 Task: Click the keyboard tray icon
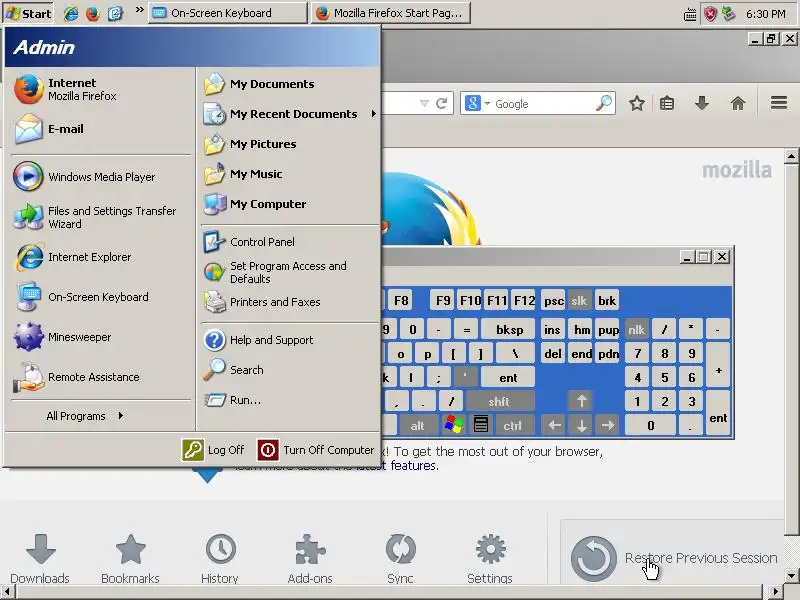[x=690, y=15]
